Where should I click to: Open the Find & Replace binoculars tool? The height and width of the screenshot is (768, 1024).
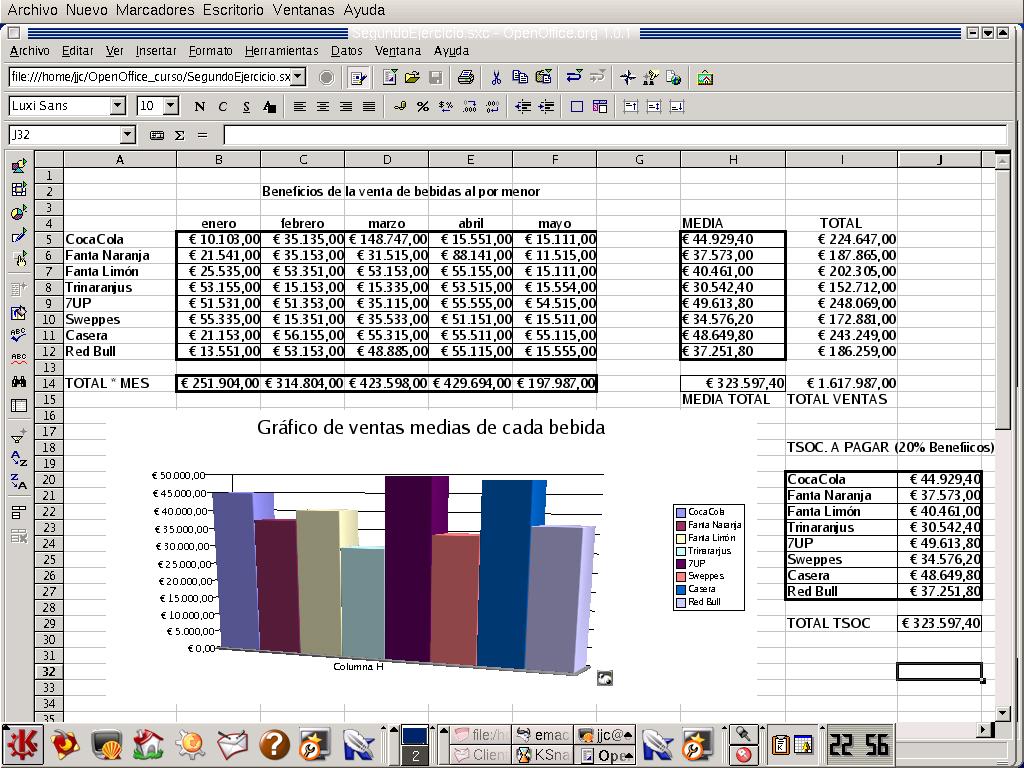tap(18, 382)
